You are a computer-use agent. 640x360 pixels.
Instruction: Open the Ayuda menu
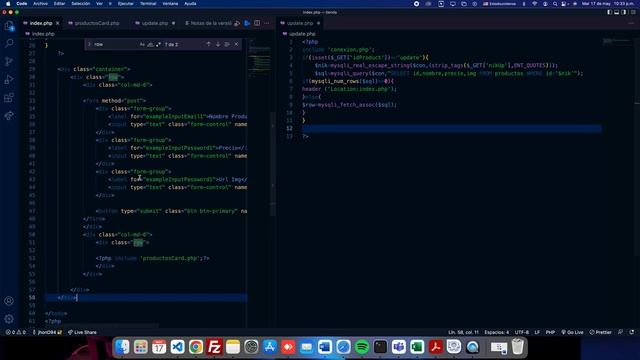(190, 4)
